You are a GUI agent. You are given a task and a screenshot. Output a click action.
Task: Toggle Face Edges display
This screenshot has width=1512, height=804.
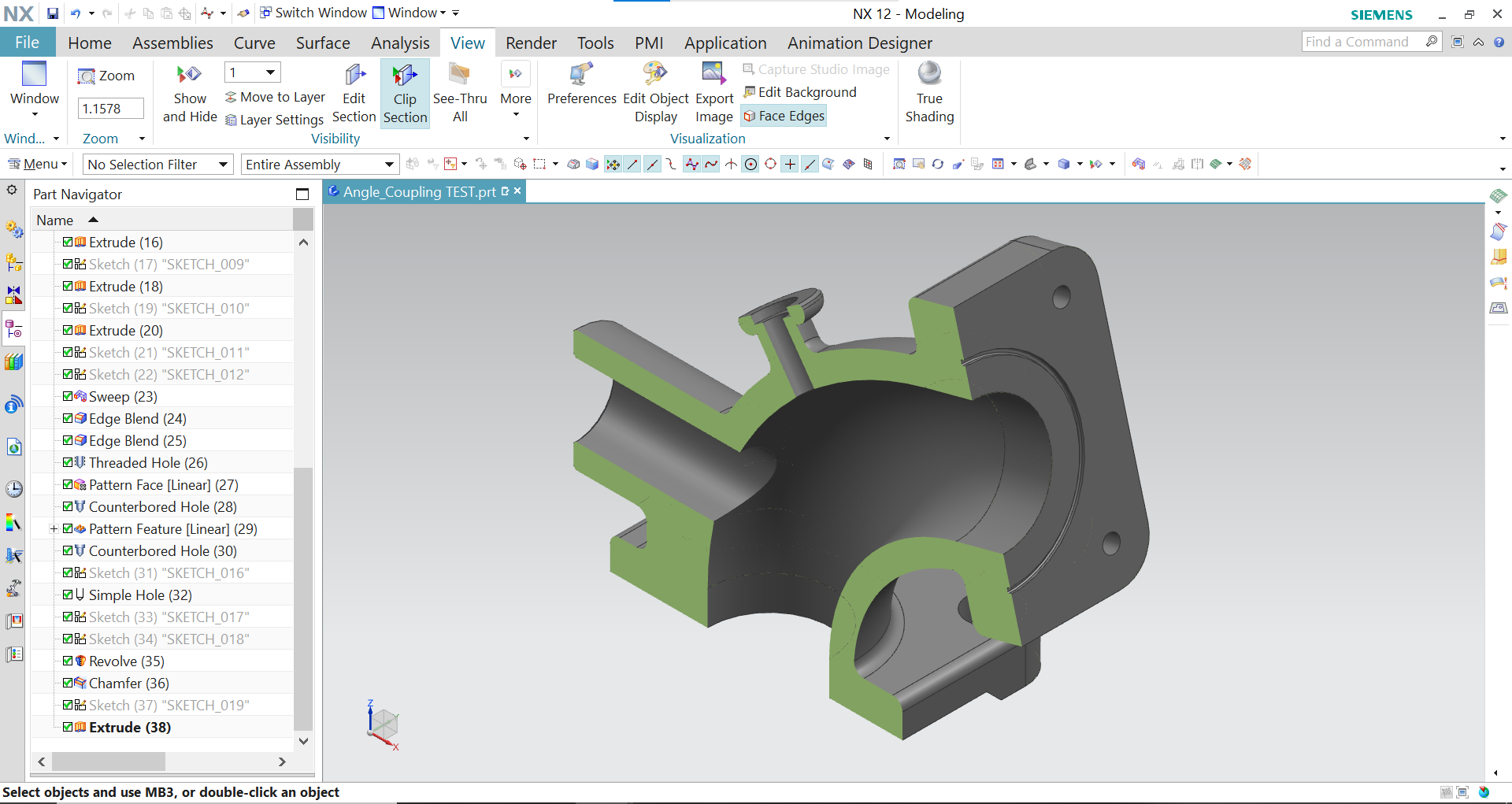[784, 116]
